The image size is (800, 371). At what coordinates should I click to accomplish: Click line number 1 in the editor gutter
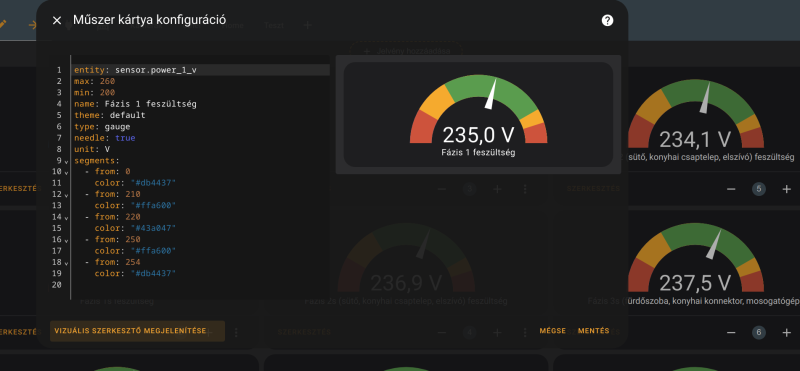click(59, 70)
